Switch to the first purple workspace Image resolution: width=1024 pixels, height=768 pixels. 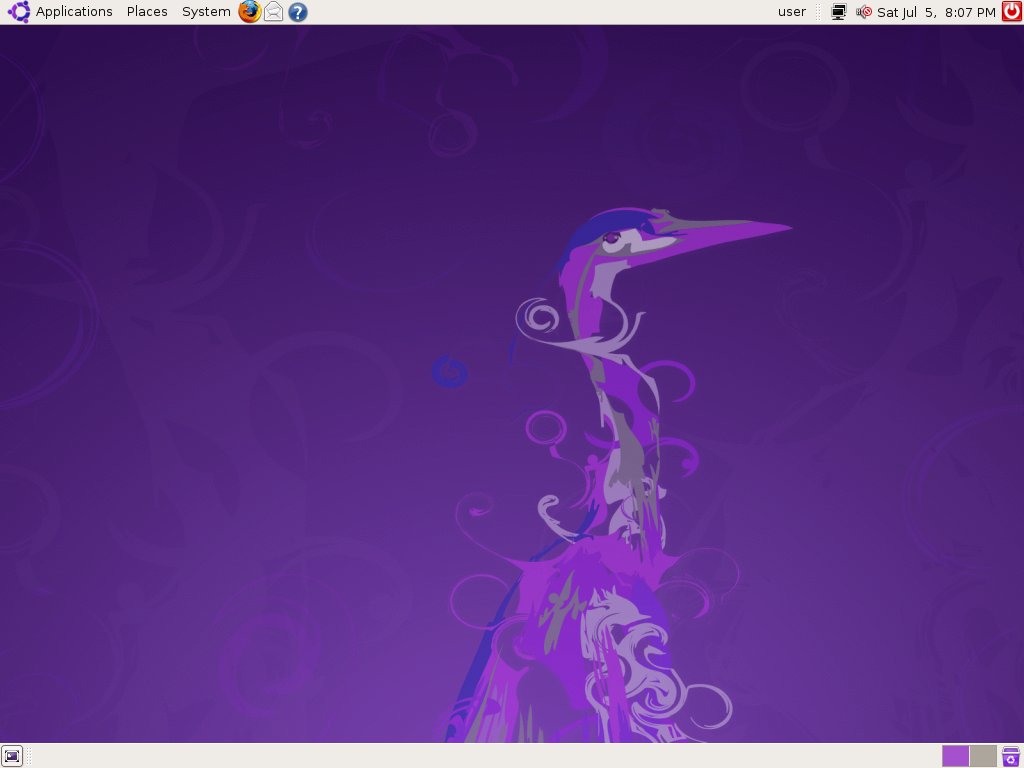[955, 756]
